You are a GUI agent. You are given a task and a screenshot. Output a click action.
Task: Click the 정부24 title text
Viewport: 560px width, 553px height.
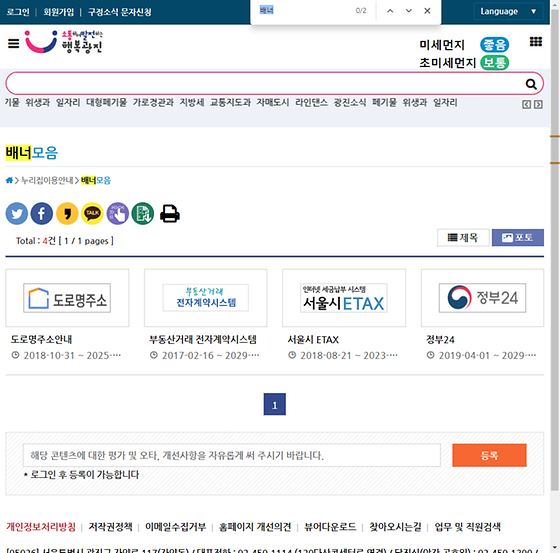[440, 339]
